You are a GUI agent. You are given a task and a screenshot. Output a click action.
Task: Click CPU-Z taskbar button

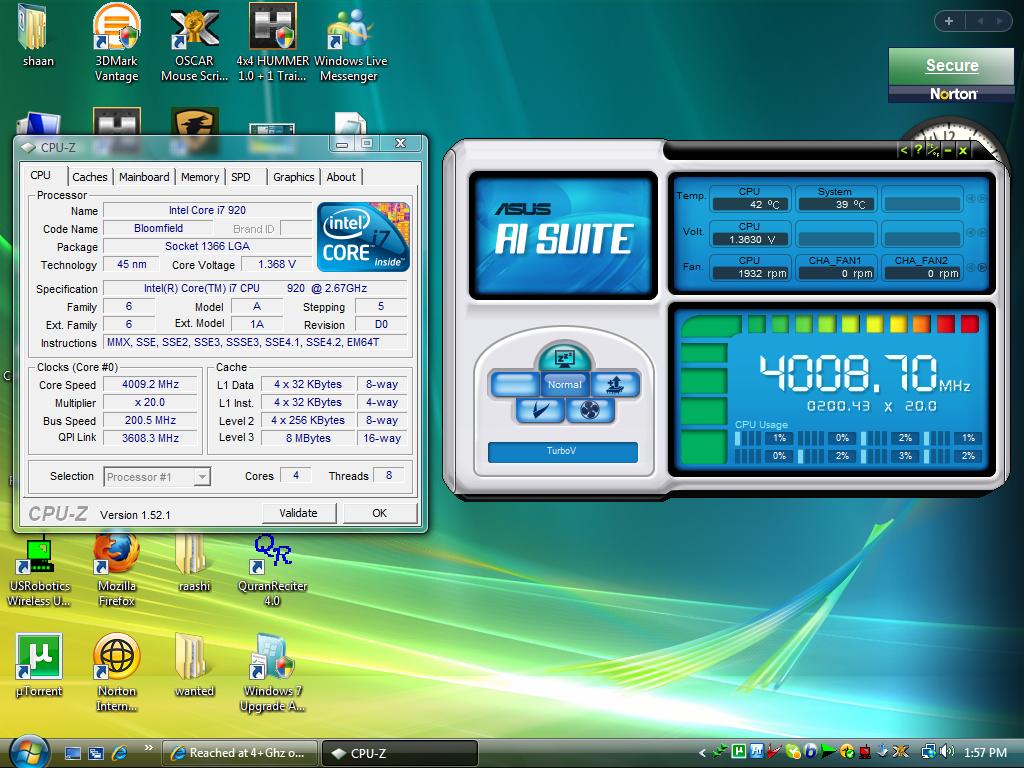(x=400, y=753)
